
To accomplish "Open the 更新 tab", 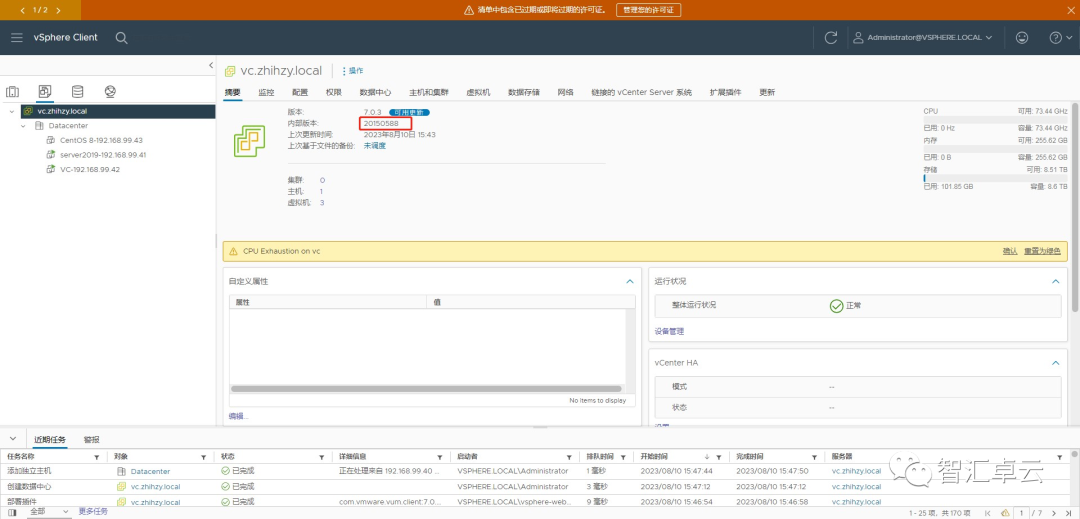I will [767, 92].
